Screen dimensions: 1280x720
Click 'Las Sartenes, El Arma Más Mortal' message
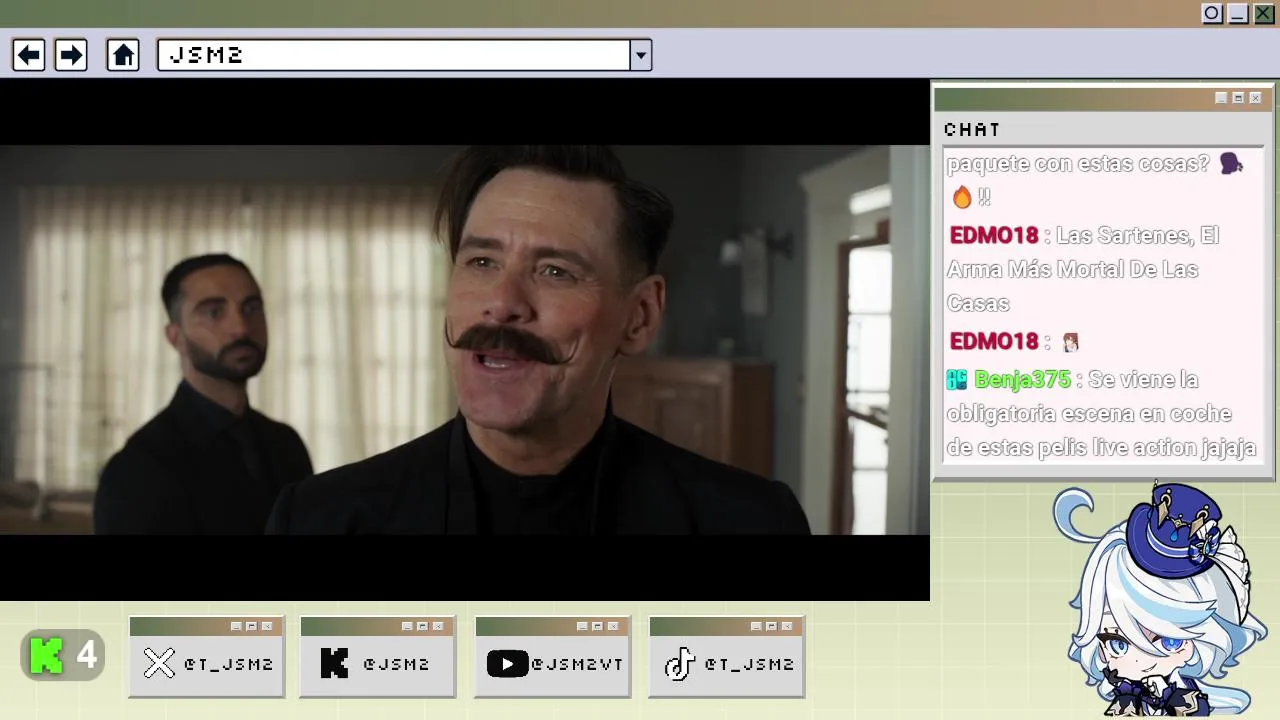tap(1083, 270)
